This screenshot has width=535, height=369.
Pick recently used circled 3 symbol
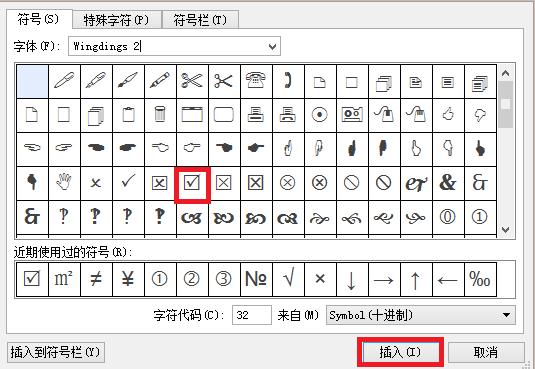(224, 279)
